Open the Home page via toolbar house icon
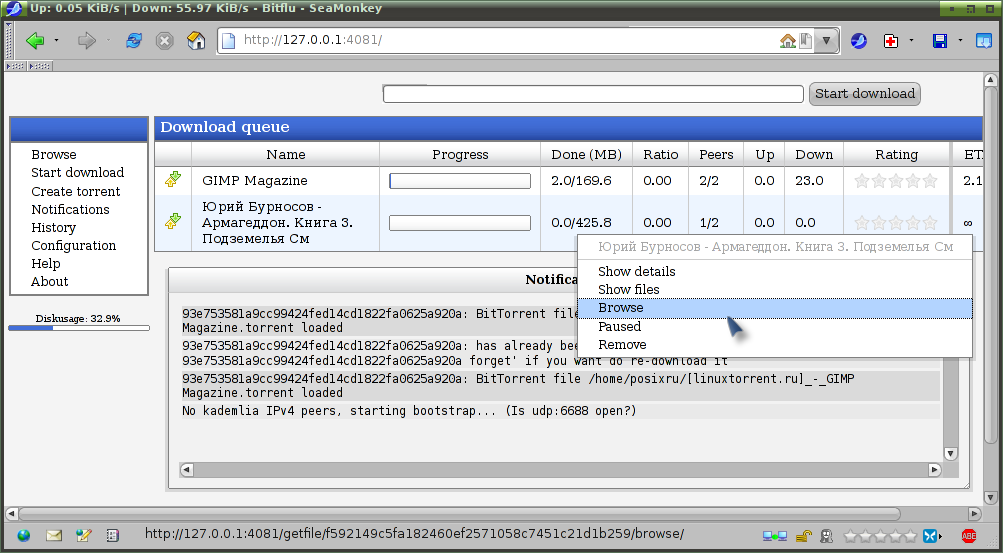This screenshot has width=1003, height=553. pyautogui.click(x=196, y=41)
